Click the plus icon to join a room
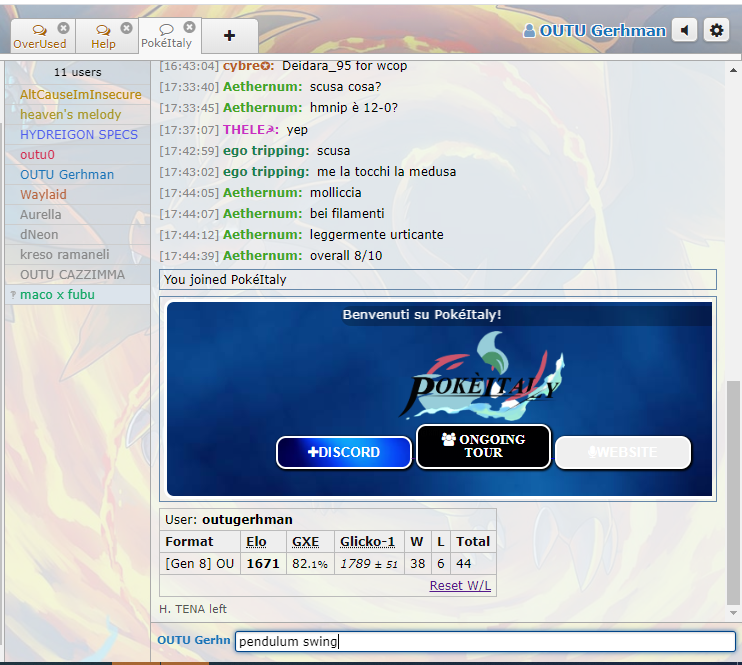742x665 pixels. [229, 35]
